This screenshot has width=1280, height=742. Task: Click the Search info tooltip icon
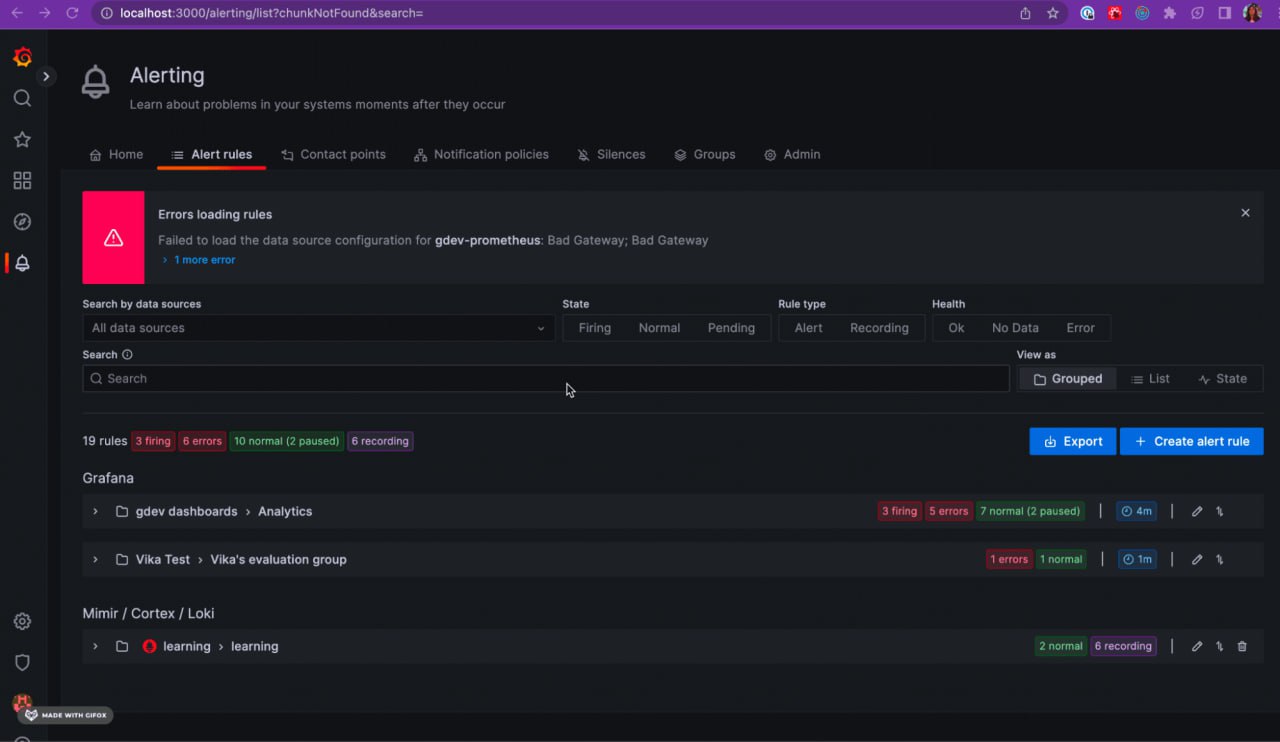pyautogui.click(x=127, y=355)
